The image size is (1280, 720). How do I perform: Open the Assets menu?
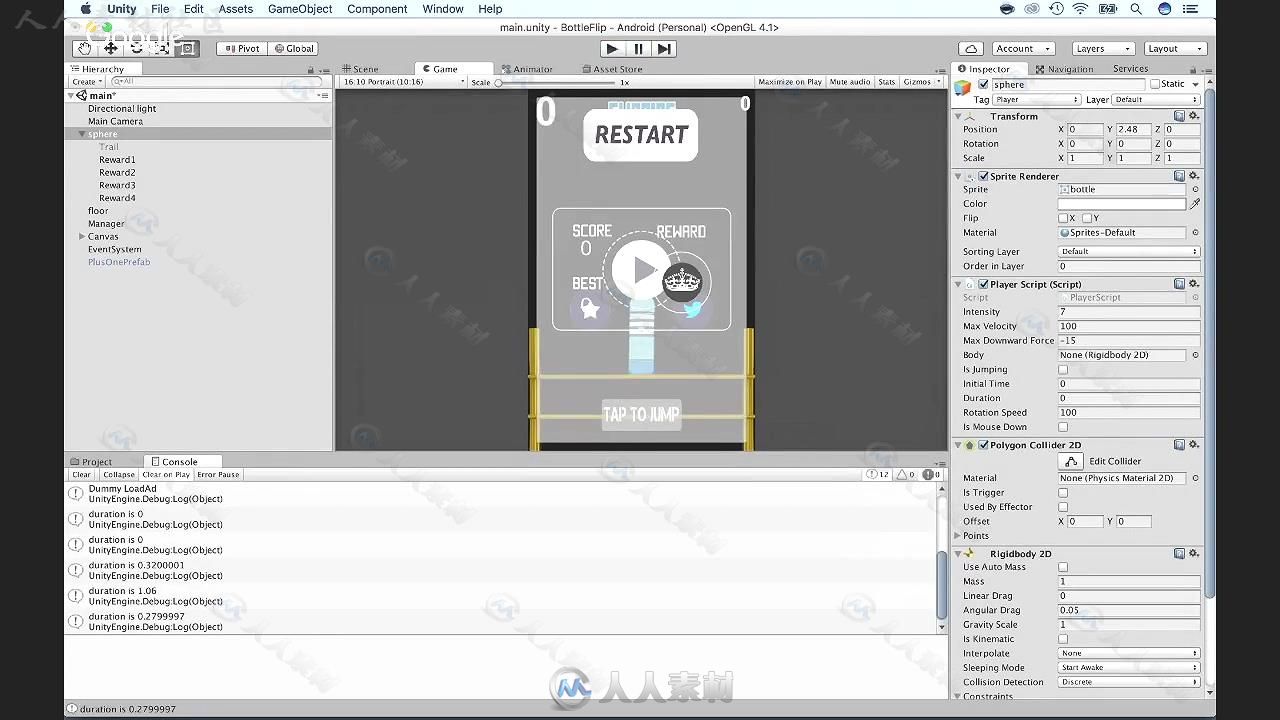236,9
